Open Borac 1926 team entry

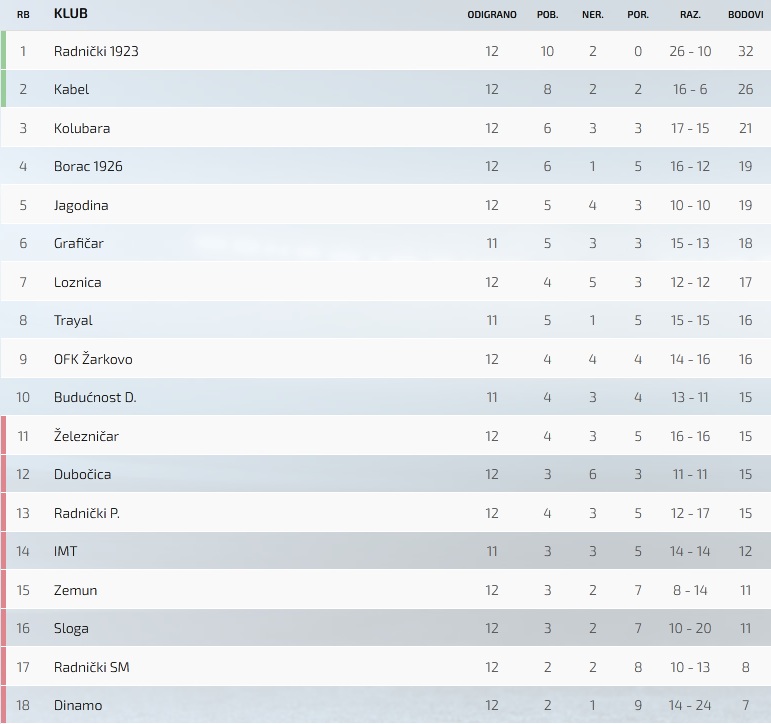(x=88, y=166)
